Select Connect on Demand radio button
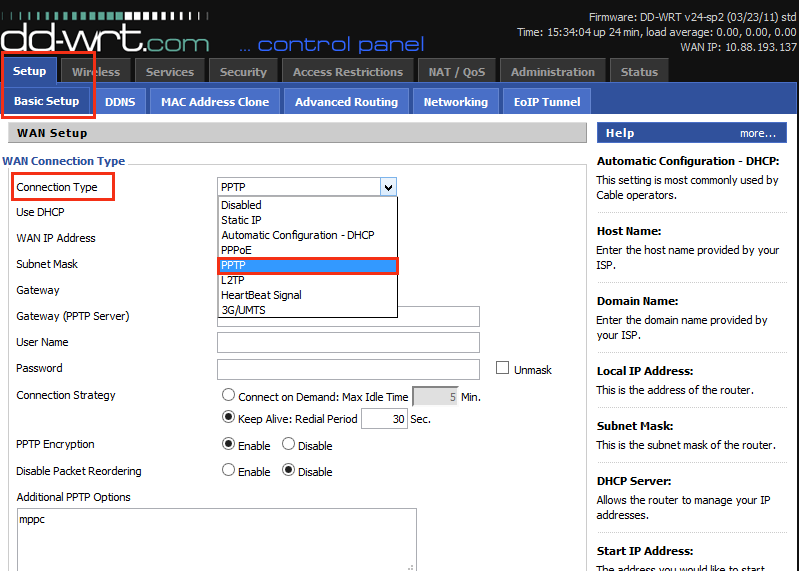The image size is (799, 571). coord(229,396)
